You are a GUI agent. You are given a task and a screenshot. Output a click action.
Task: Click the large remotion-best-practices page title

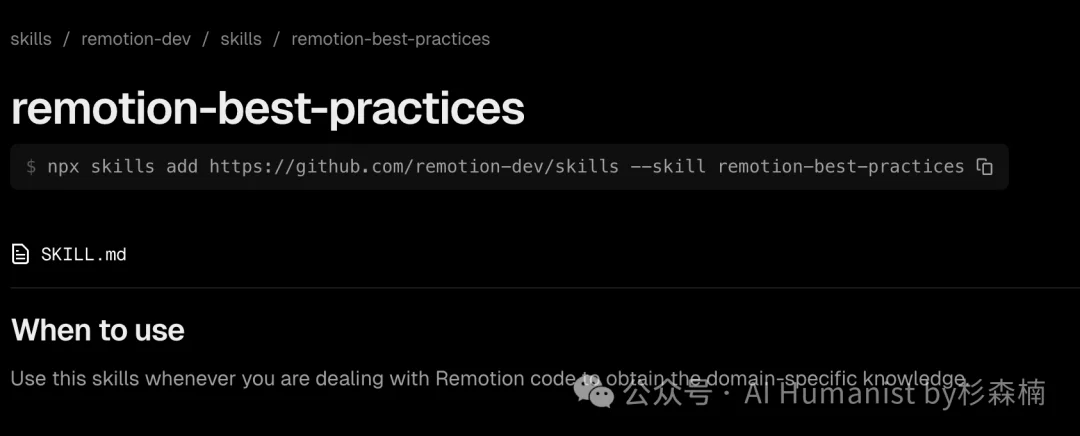coord(267,109)
